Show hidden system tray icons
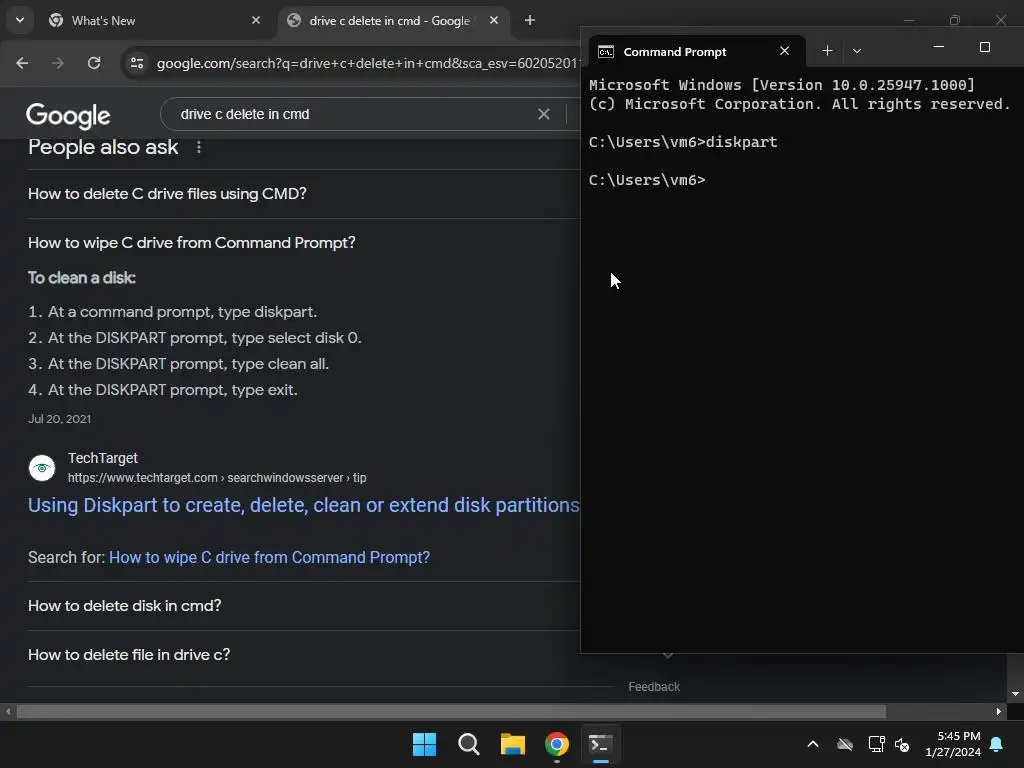This screenshot has height=768, width=1024. coord(813,744)
